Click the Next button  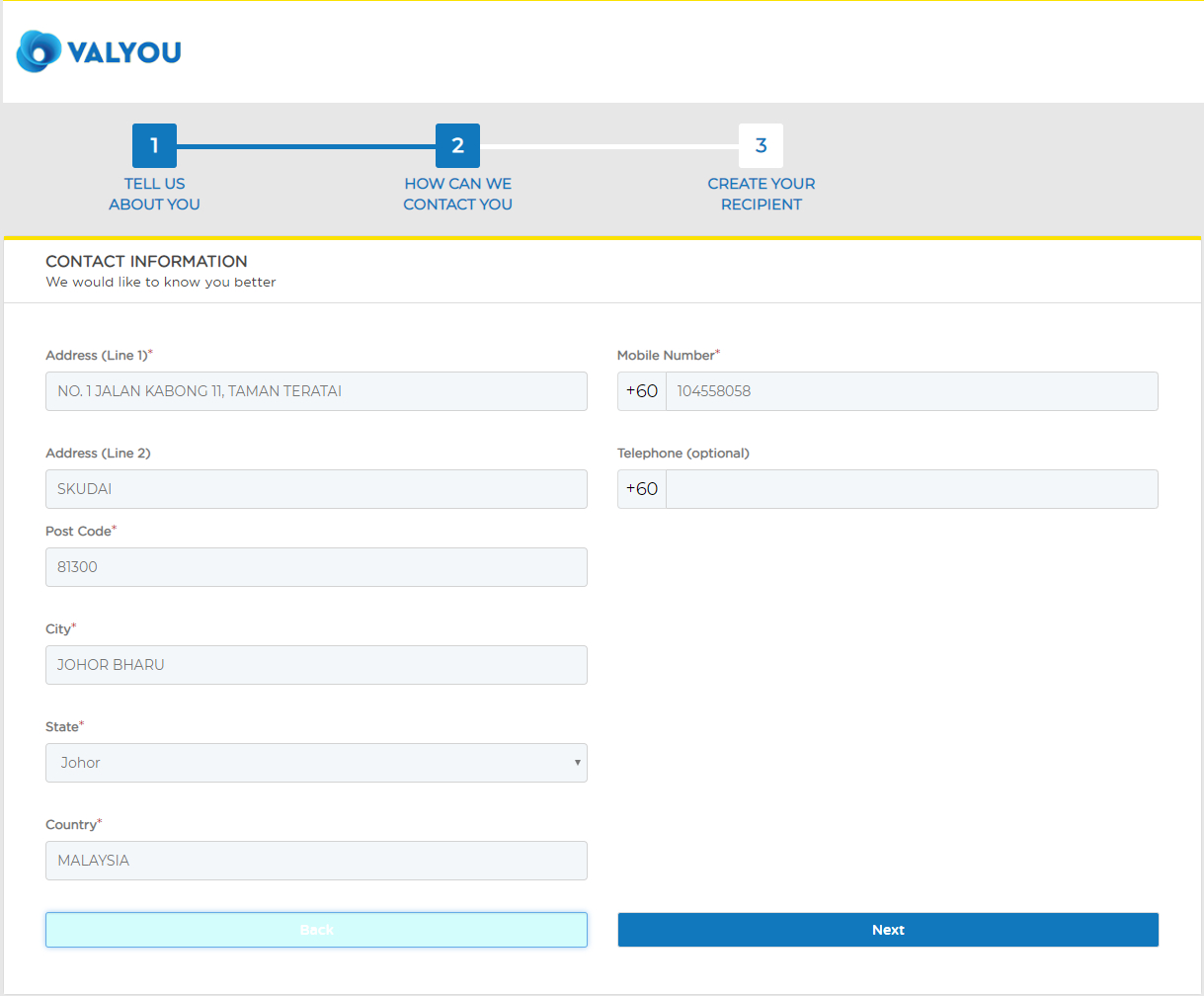click(887, 929)
